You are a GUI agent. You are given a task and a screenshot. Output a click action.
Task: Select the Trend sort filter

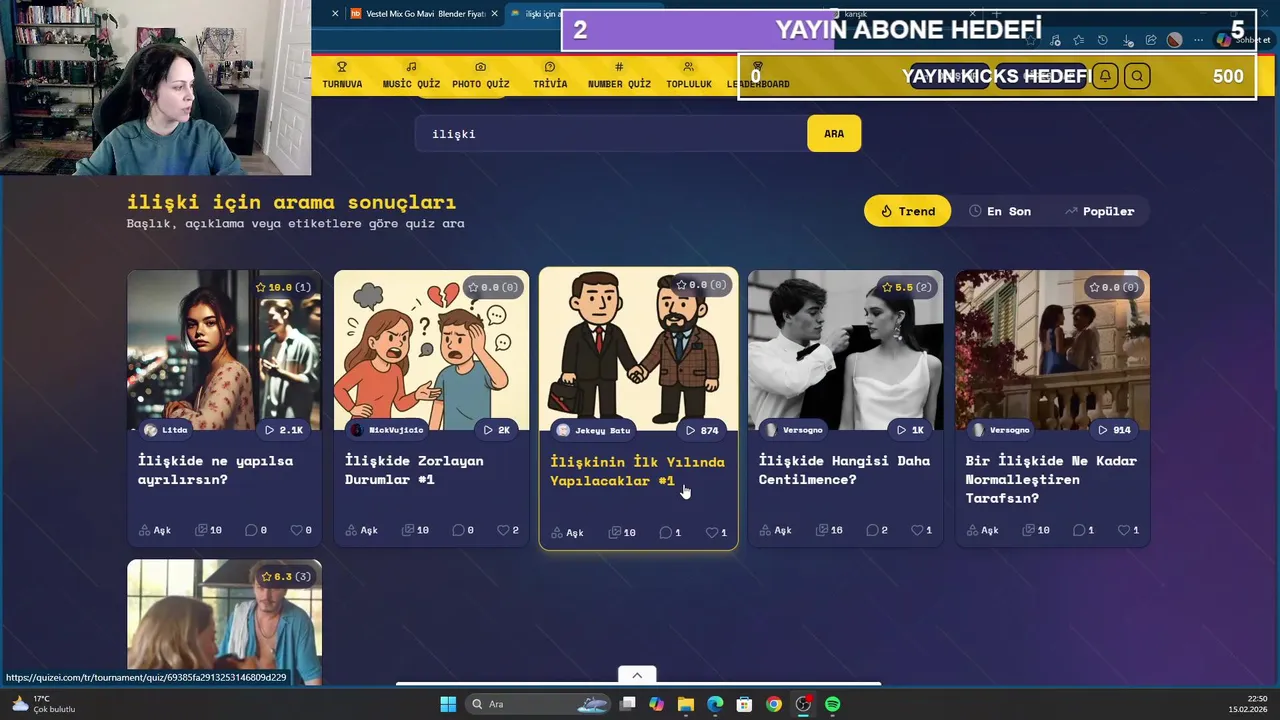[907, 211]
